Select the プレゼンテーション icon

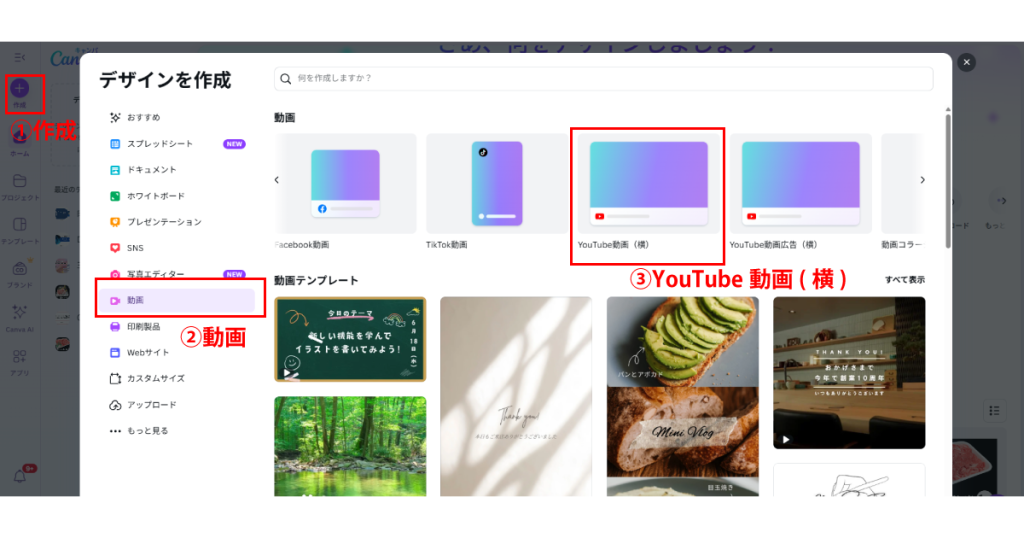(x=115, y=222)
